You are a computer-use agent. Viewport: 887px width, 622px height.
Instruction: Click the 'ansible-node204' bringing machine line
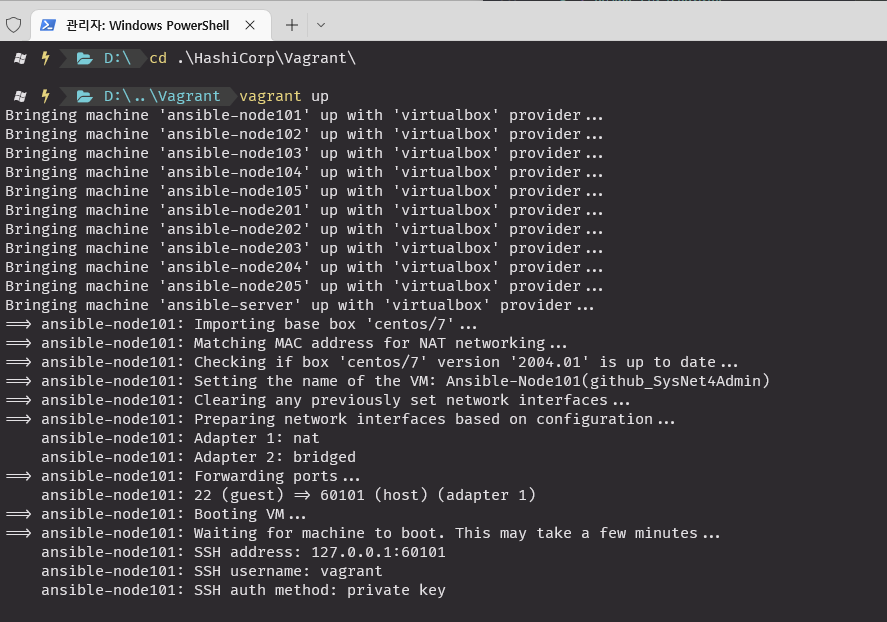click(x=304, y=267)
